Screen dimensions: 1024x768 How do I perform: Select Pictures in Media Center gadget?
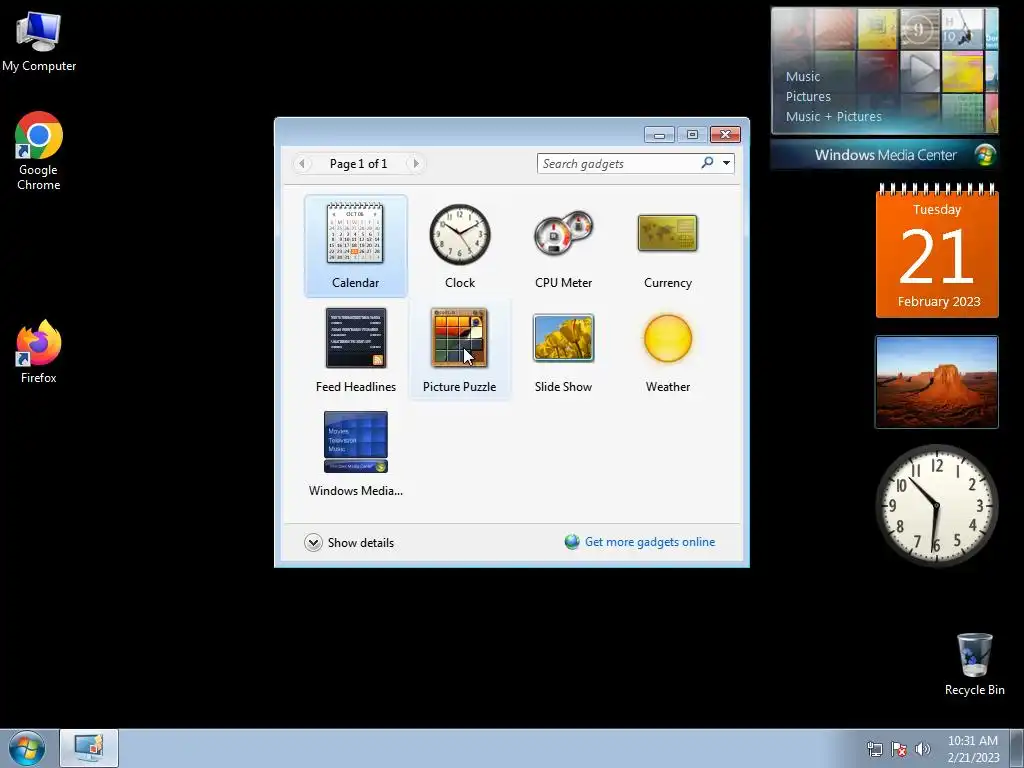[x=808, y=97]
